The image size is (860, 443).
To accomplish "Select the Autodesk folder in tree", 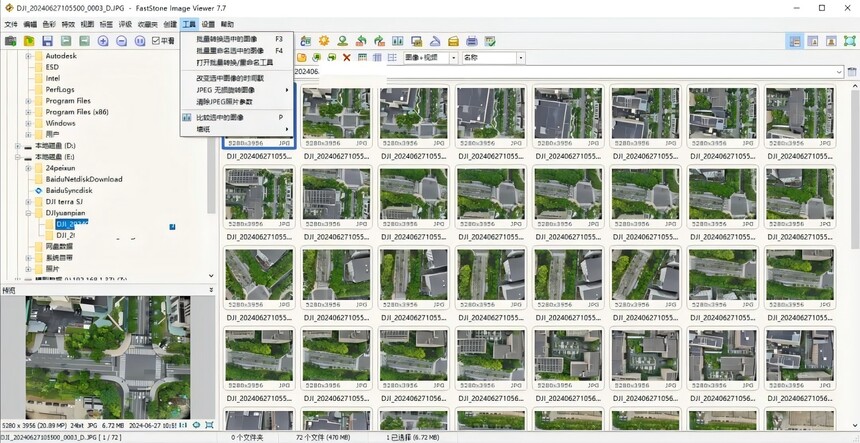I will pos(61,56).
